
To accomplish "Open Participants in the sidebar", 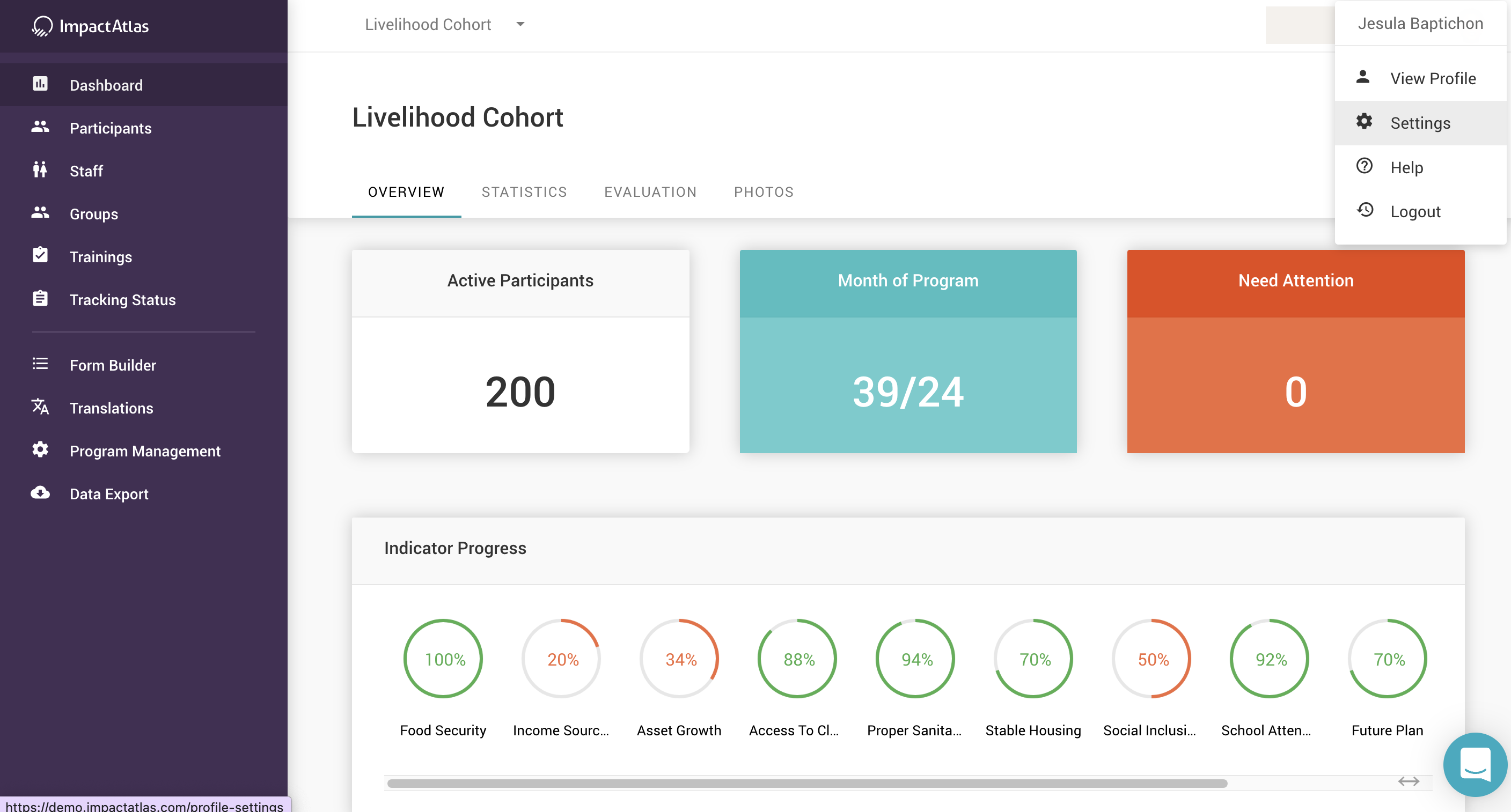I will [111, 128].
